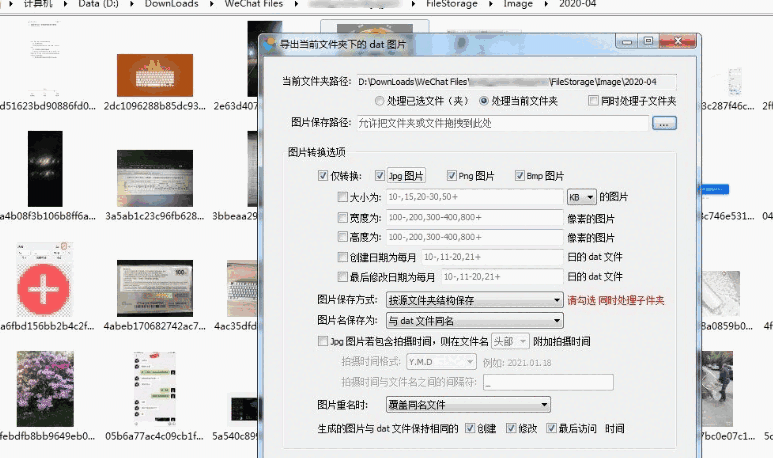The image size is (773, 458).
Task: Click the 宽度为 range input field
Action: pos(474,217)
